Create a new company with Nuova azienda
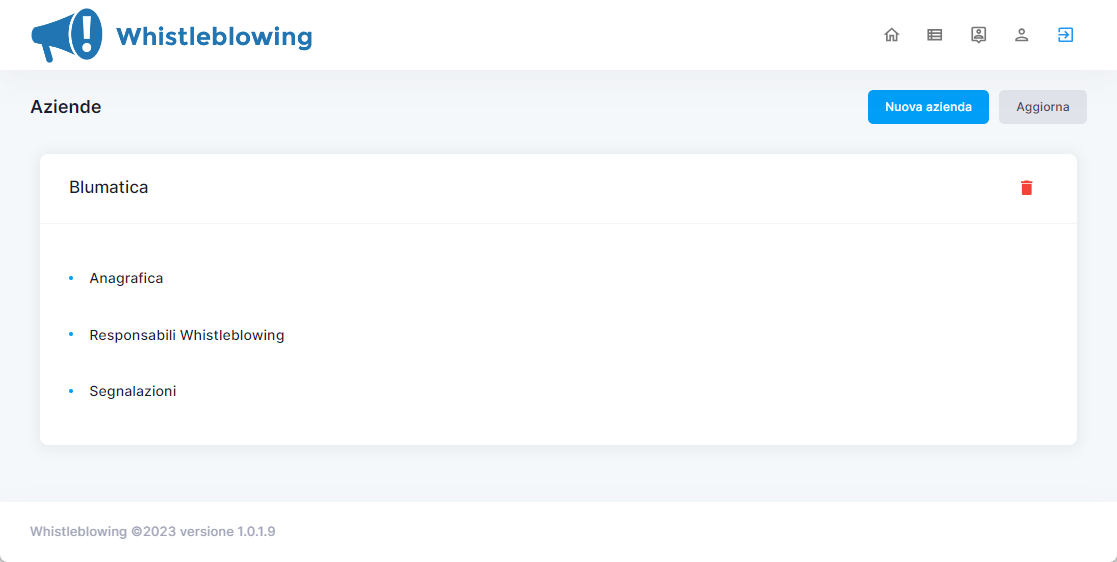Image resolution: width=1117 pixels, height=562 pixels. [x=928, y=107]
